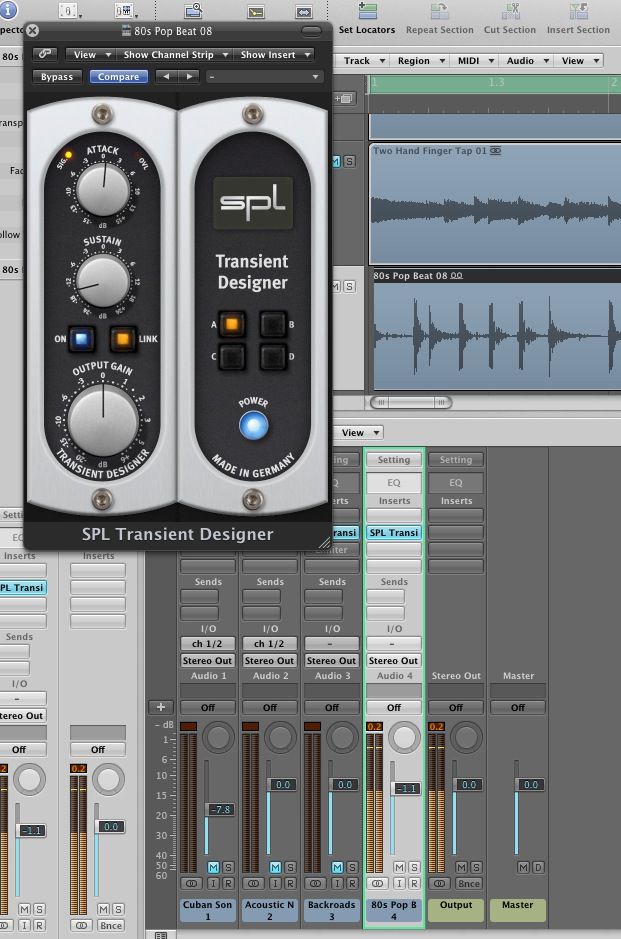The height and width of the screenshot is (939, 621).
Task: Click the chain link icon in plug-in header
Action: 45,54
